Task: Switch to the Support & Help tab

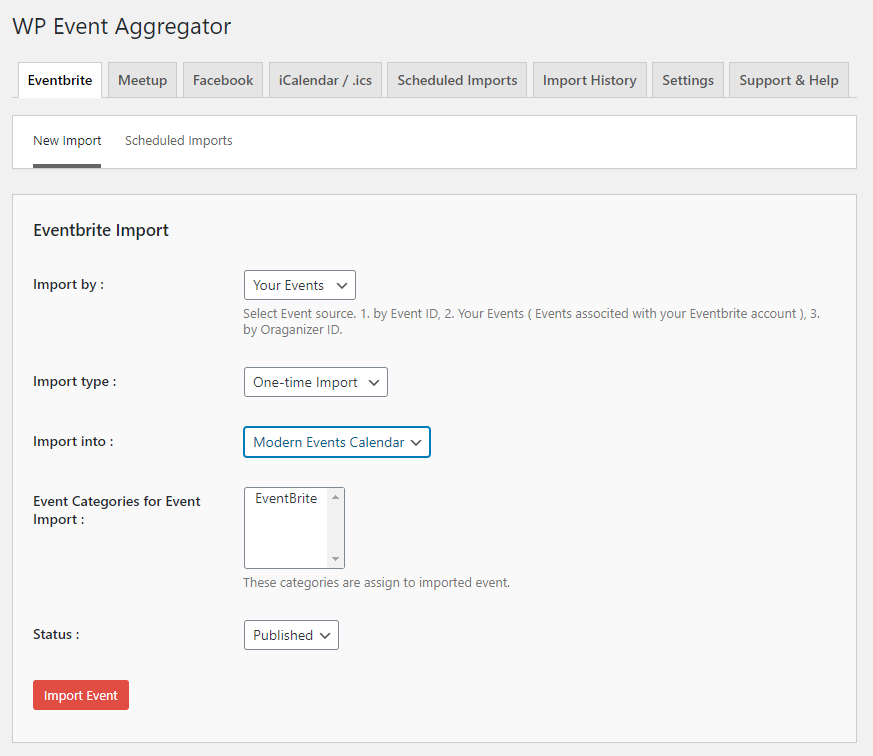Action: (788, 80)
